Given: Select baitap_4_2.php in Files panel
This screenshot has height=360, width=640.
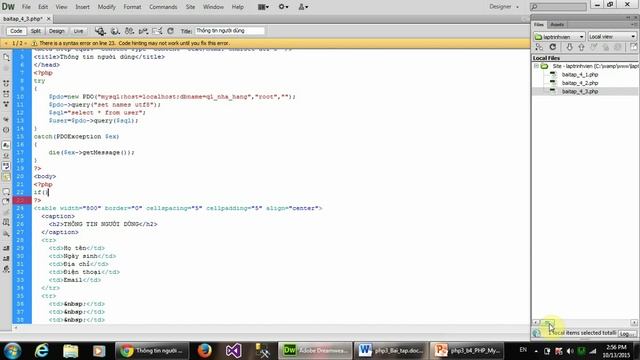Looking at the screenshot, I should (580, 83).
